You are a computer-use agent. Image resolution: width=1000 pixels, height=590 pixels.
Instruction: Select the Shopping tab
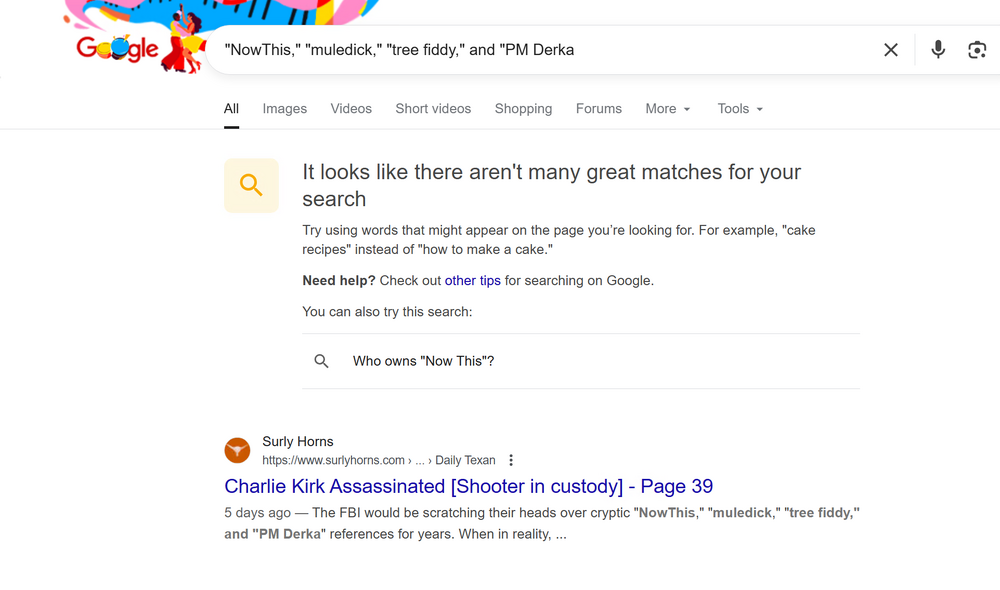(x=523, y=109)
